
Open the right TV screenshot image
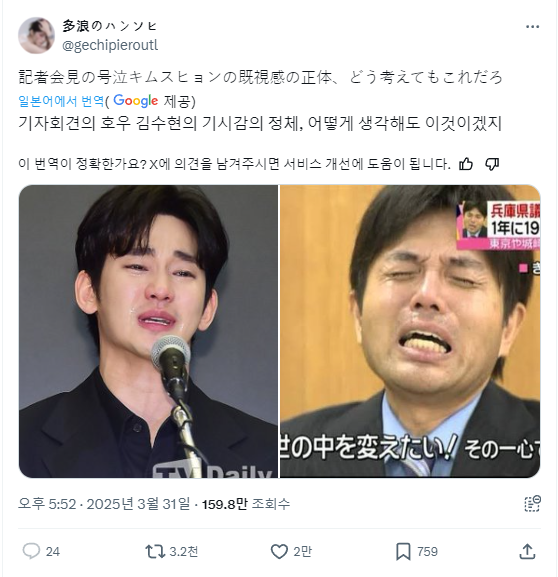410,331
